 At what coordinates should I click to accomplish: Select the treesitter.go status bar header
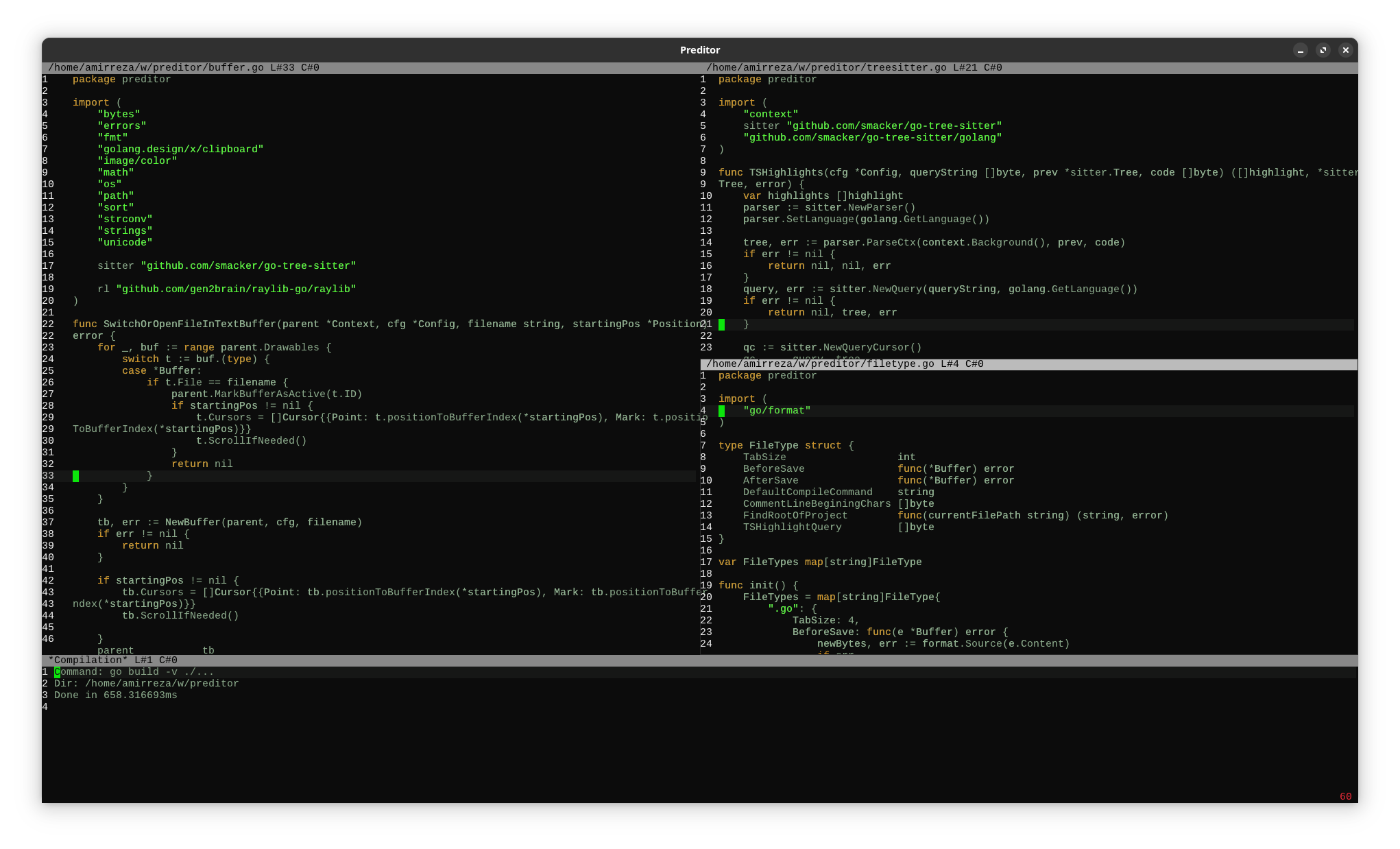coord(854,68)
